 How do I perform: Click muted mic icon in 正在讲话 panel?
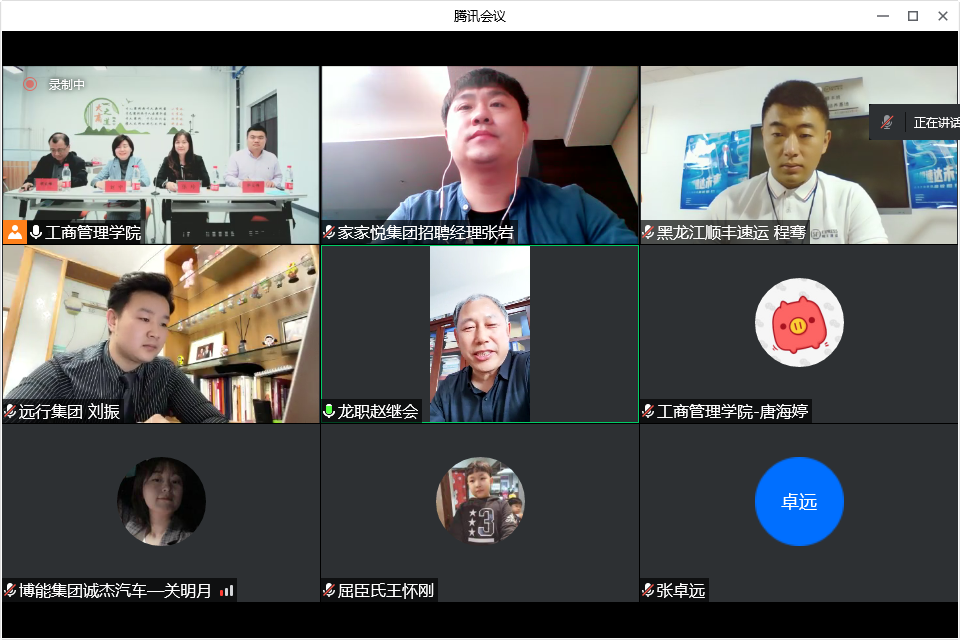click(886, 122)
